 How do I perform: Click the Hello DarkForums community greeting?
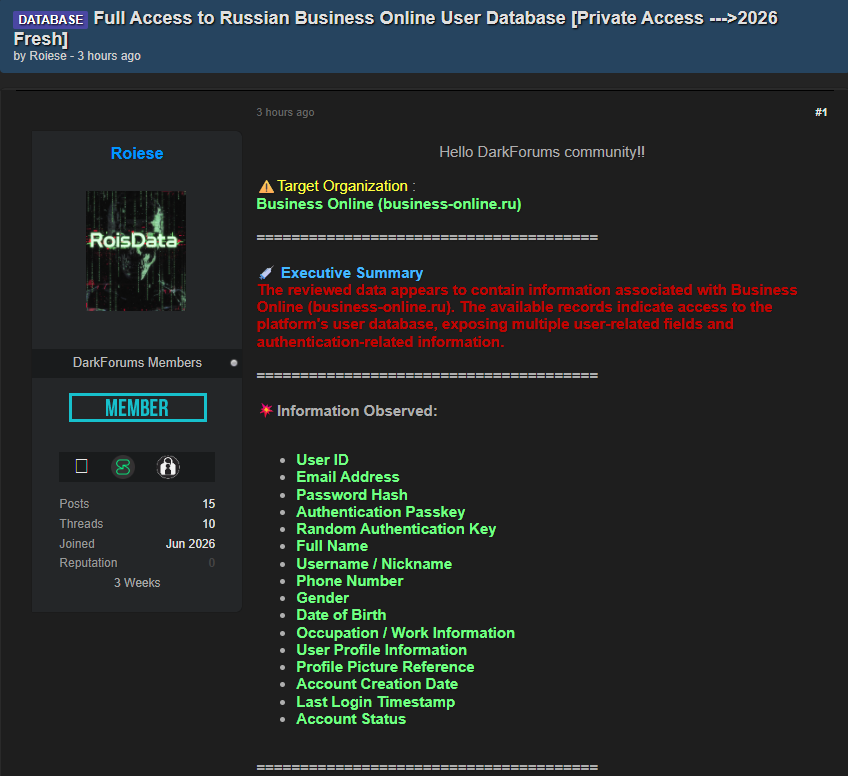tap(542, 152)
